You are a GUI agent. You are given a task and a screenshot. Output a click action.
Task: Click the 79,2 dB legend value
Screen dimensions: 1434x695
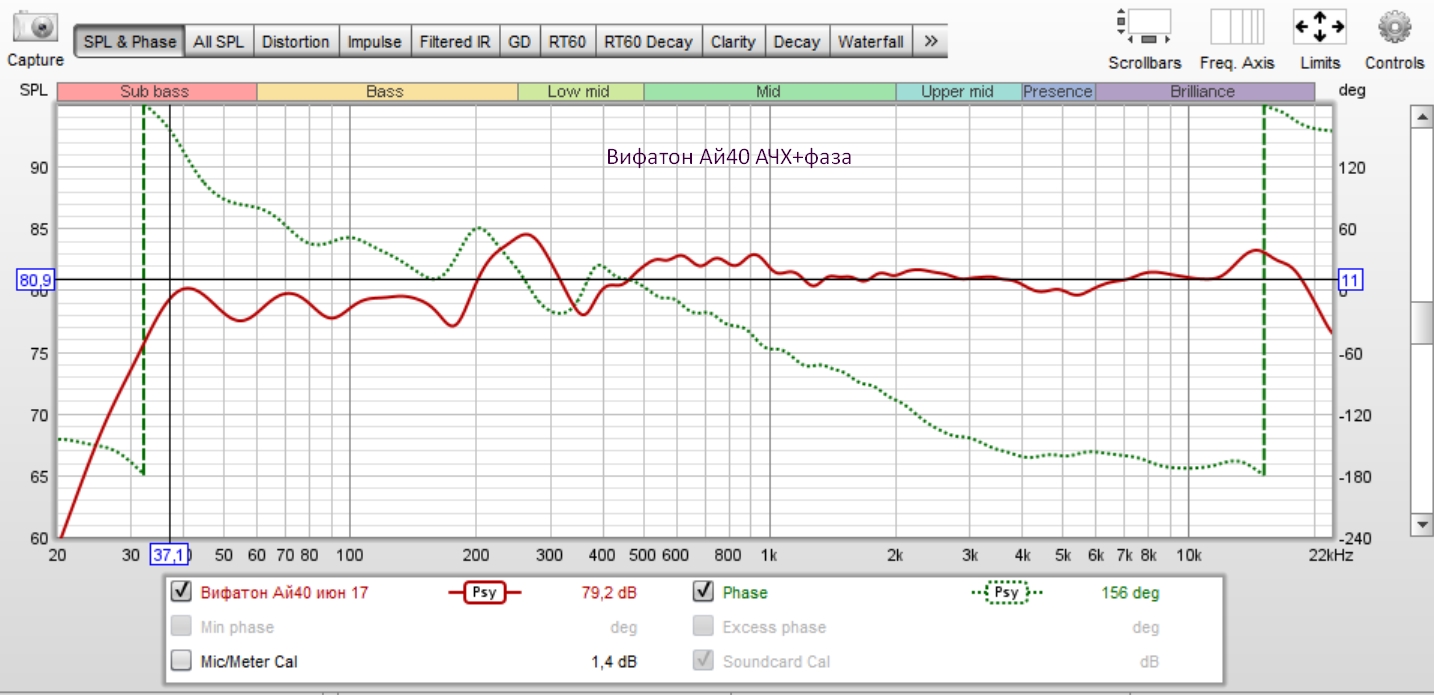[609, 593]
